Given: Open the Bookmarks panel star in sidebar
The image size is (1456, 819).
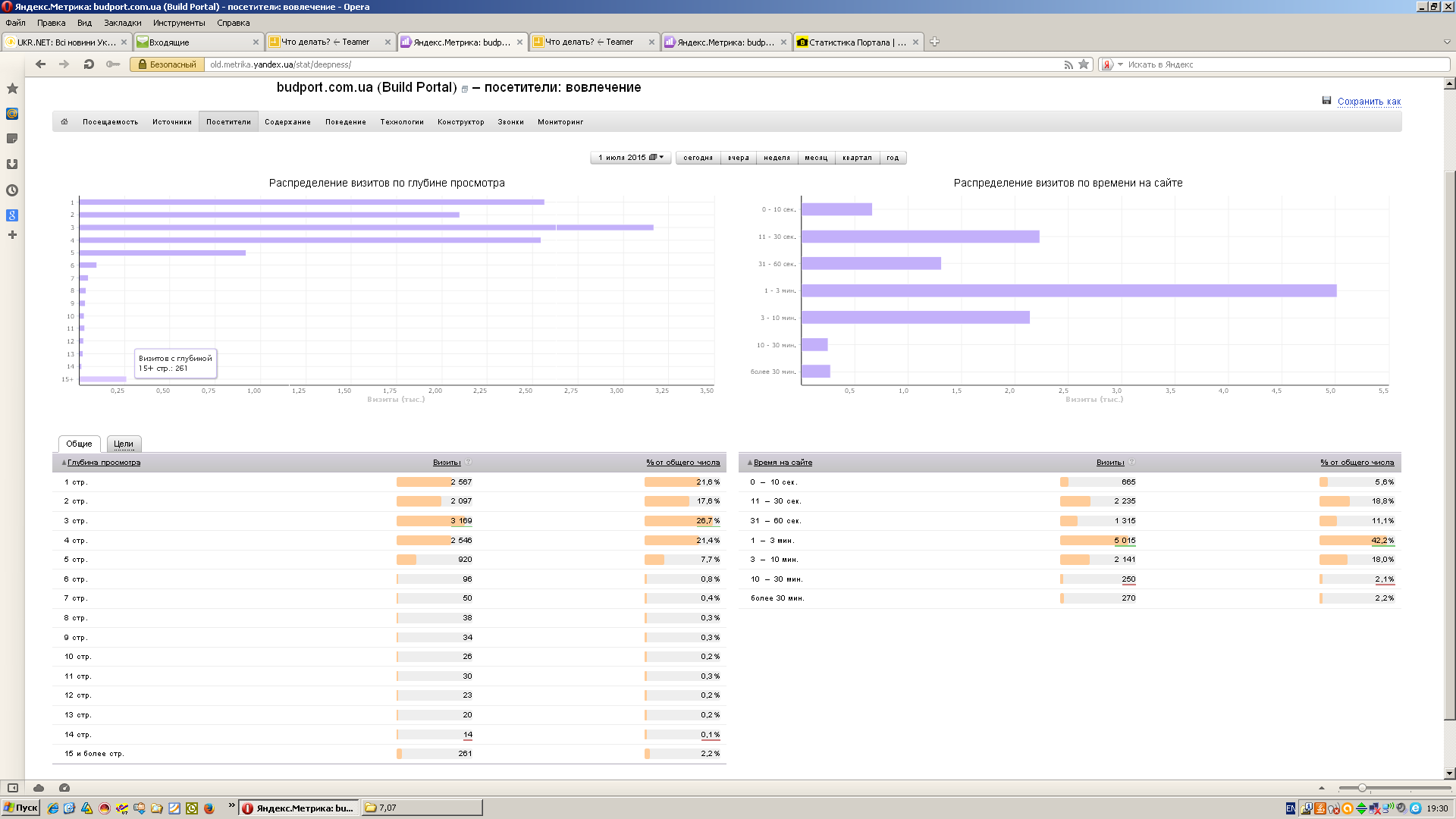Looking at the screenshot, I should pyautogui.click(x=12, y=89).
